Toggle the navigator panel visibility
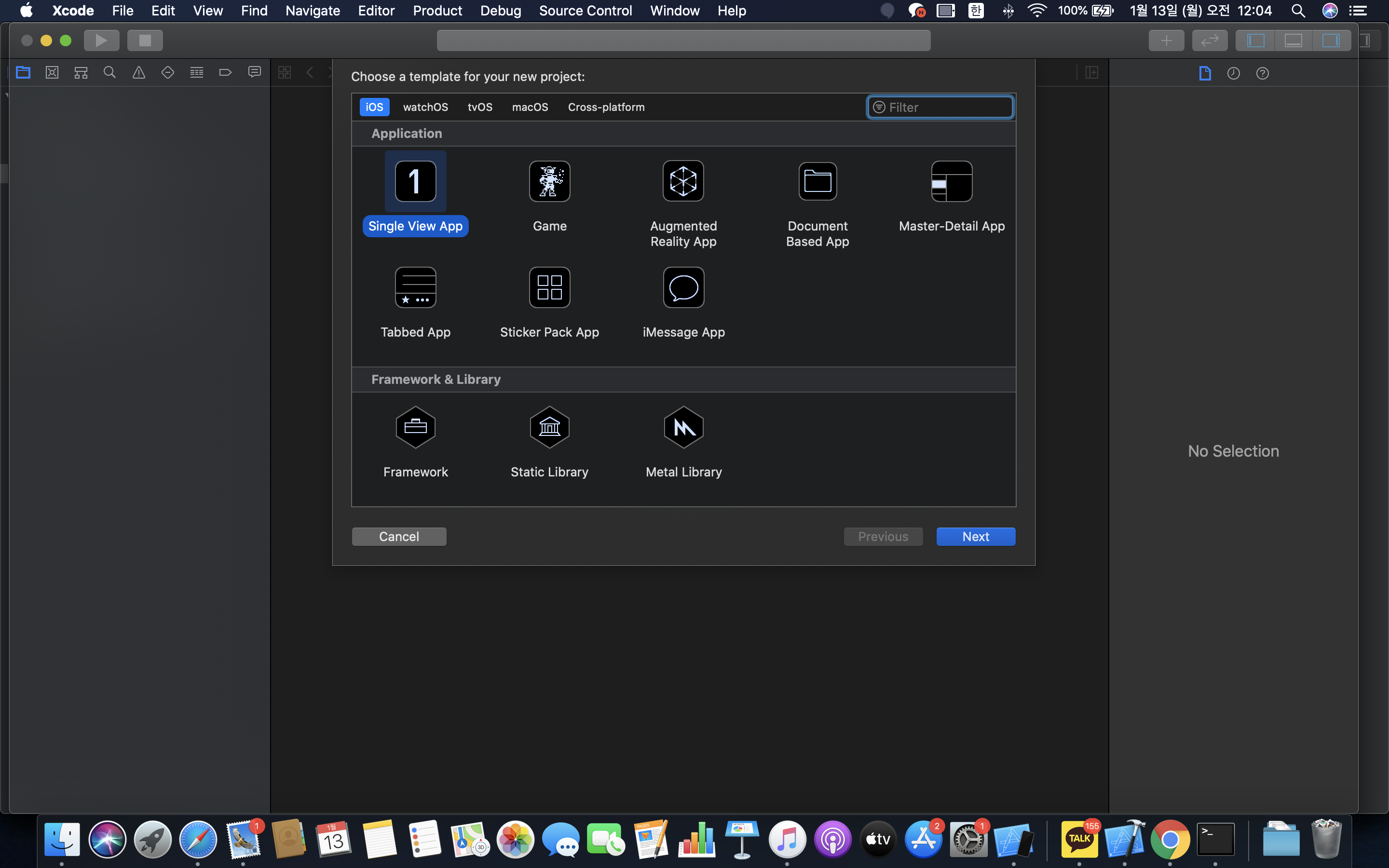The image size is (1389, 868). (x=1255, y=41)
